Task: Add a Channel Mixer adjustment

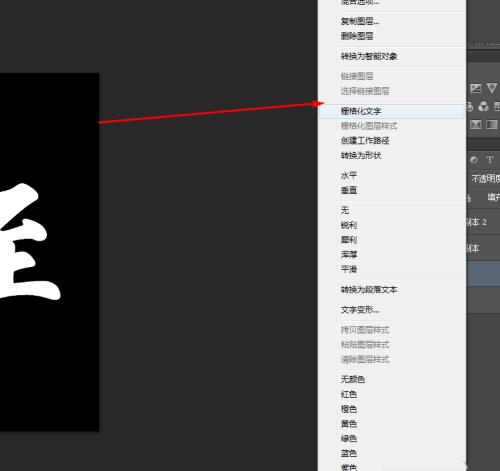Action: pyautogui.click(x=483, y=107)
